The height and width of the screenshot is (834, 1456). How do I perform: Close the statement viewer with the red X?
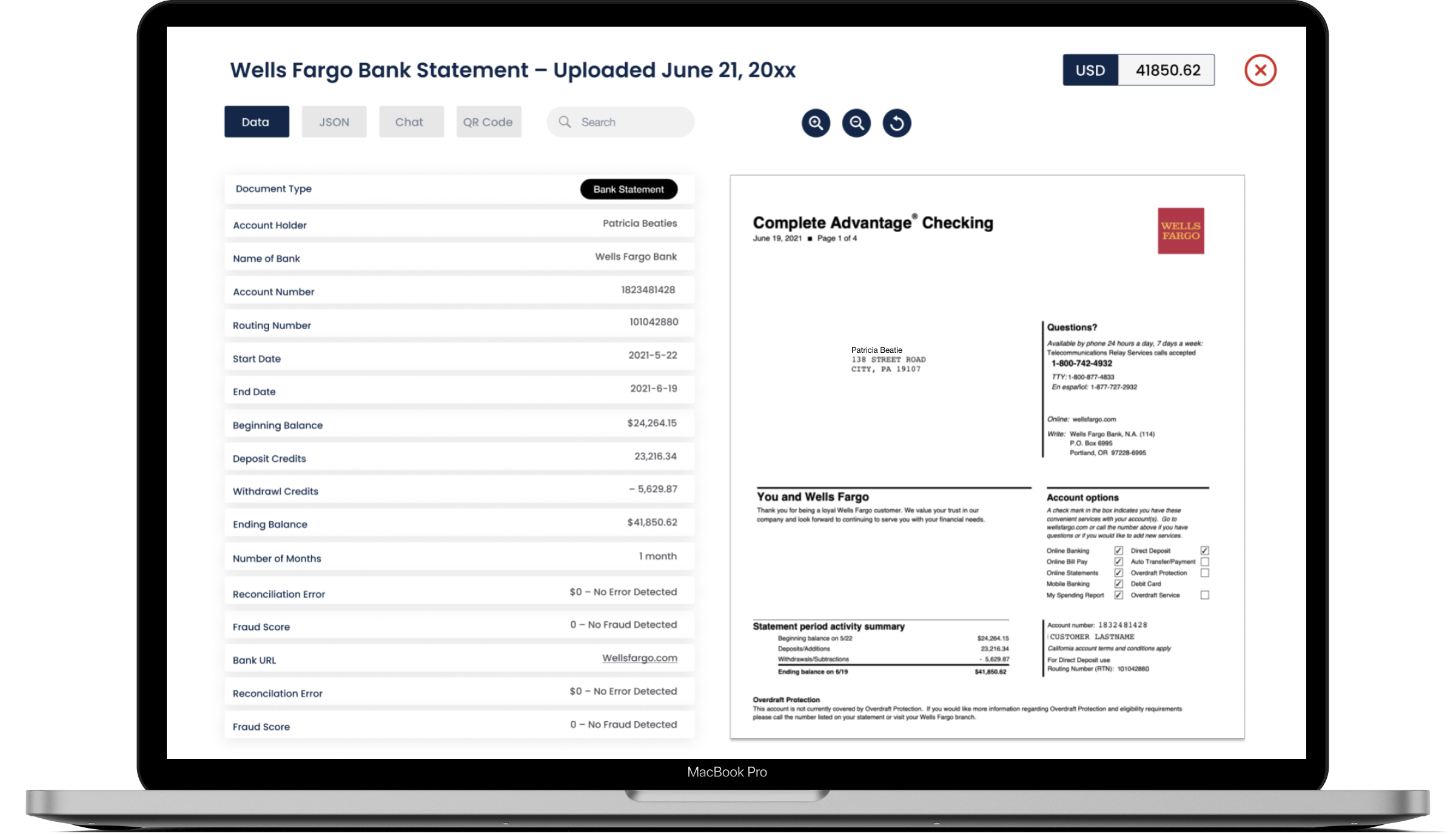(1260, 70)
